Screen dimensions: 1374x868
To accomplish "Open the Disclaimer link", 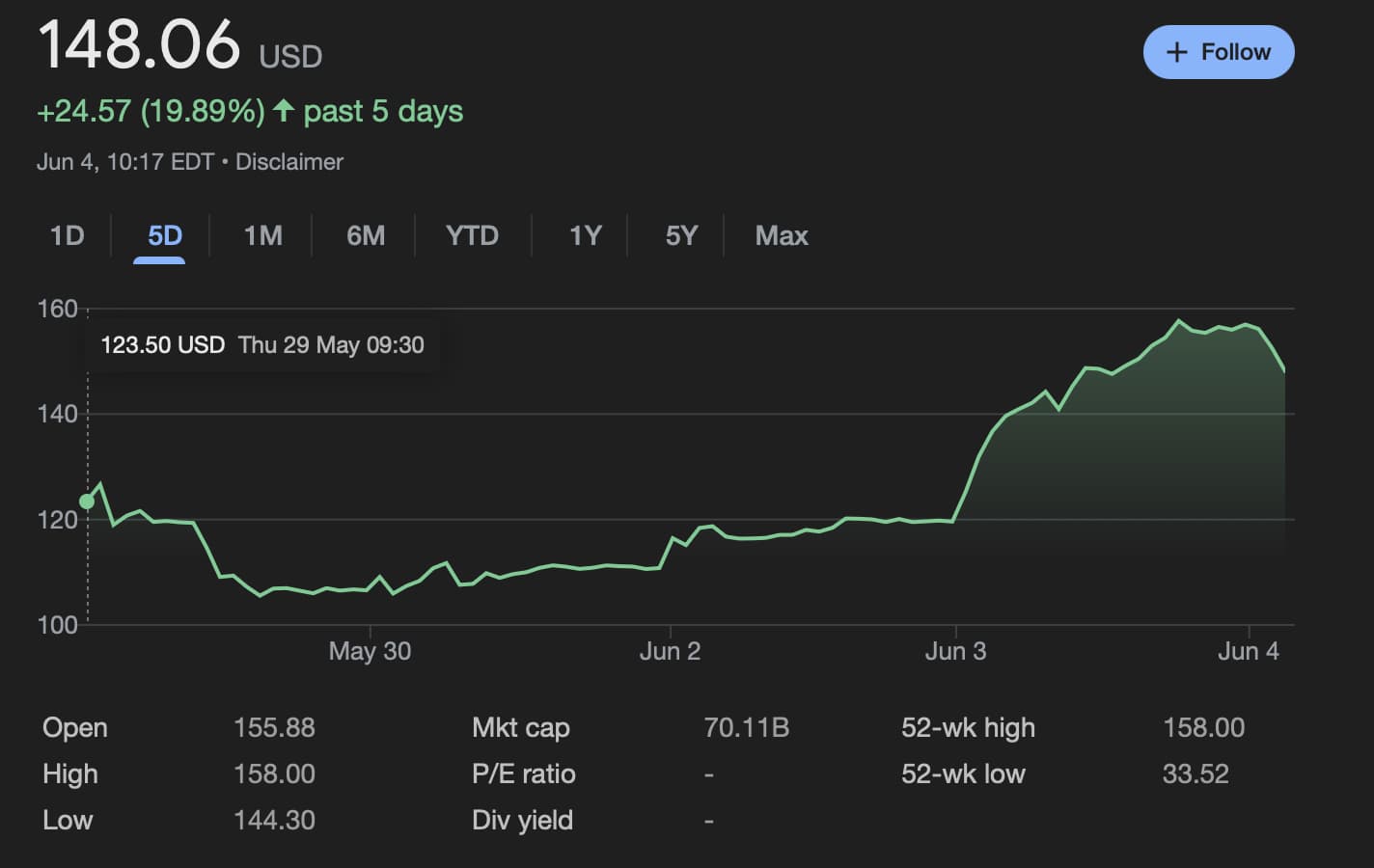I will coord(289,161).
